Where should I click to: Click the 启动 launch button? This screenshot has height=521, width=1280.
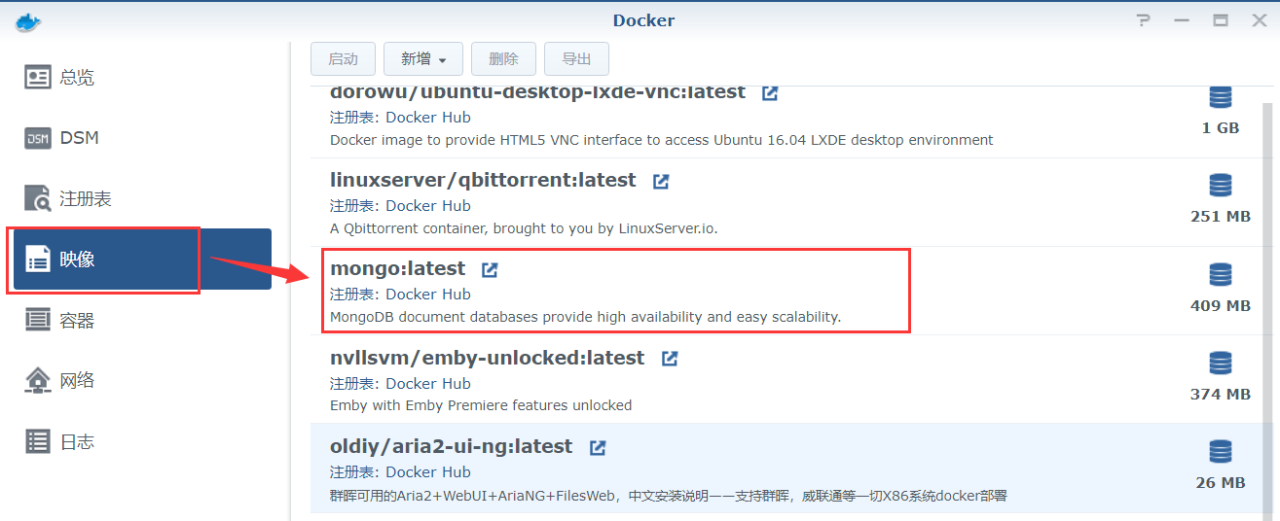(x=343, y=59)
